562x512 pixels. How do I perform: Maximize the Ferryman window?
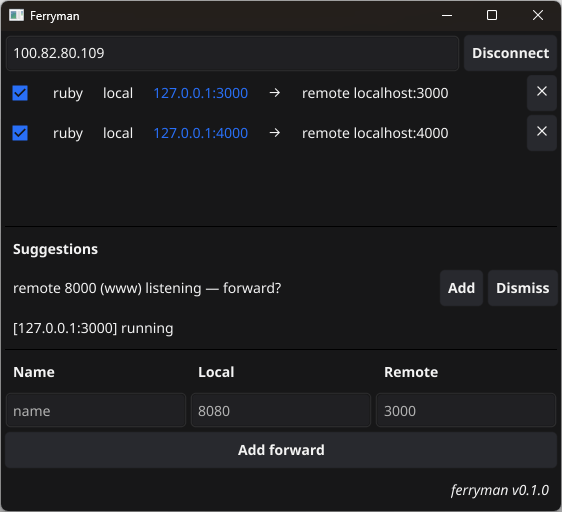coord(492,15)
